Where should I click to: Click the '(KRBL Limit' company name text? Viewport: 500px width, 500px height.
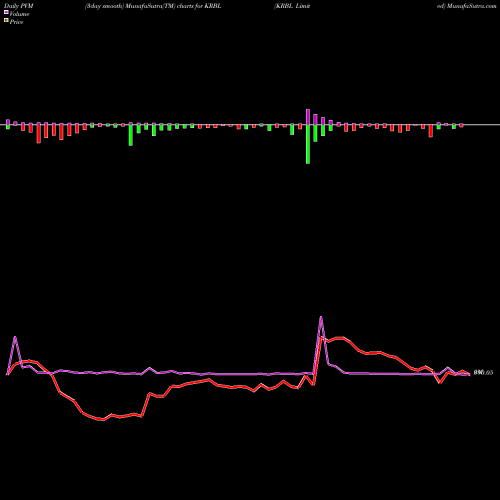(x=292, y=6)
